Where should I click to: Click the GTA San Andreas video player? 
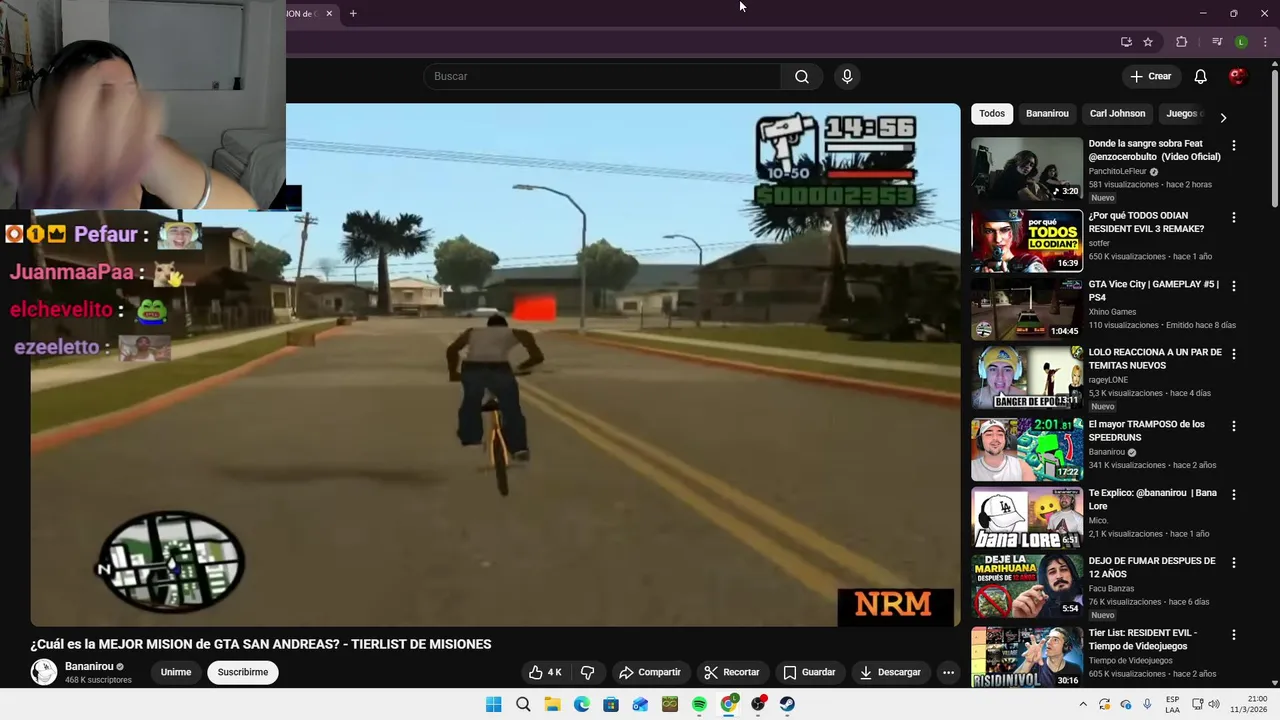495,365
